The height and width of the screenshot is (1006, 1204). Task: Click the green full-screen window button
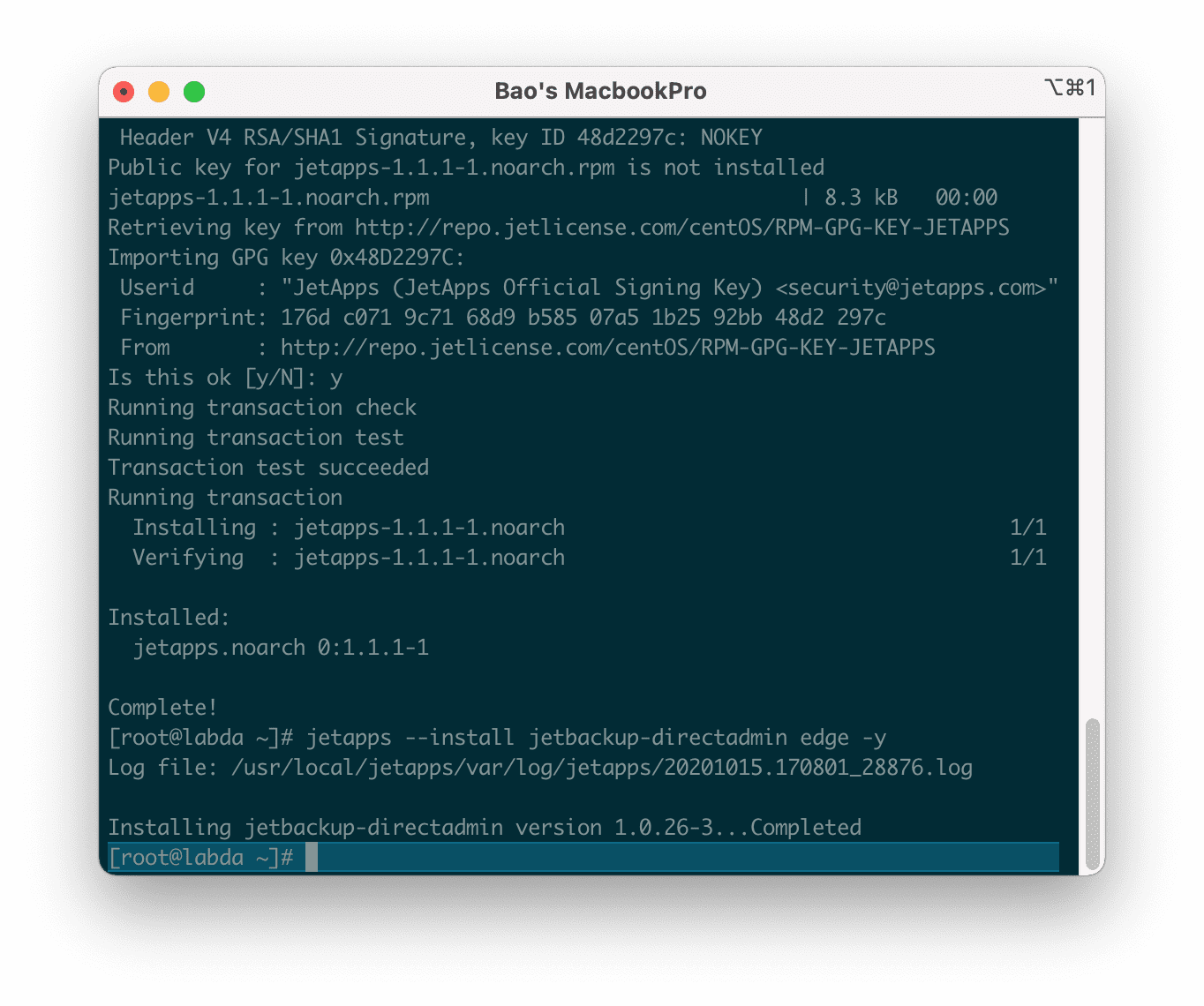click(194, 91)
